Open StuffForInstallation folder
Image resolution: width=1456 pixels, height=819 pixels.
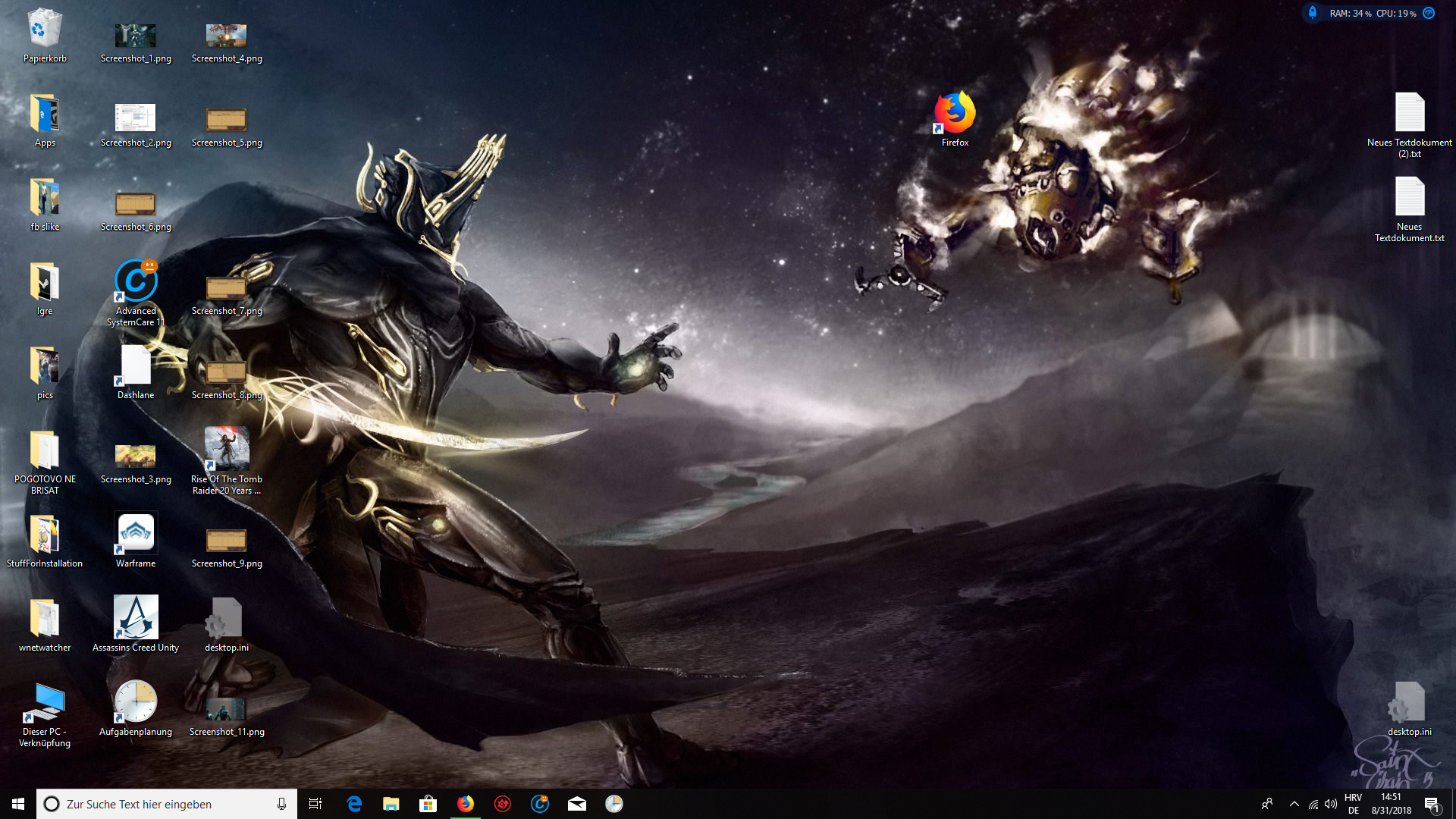45,541
